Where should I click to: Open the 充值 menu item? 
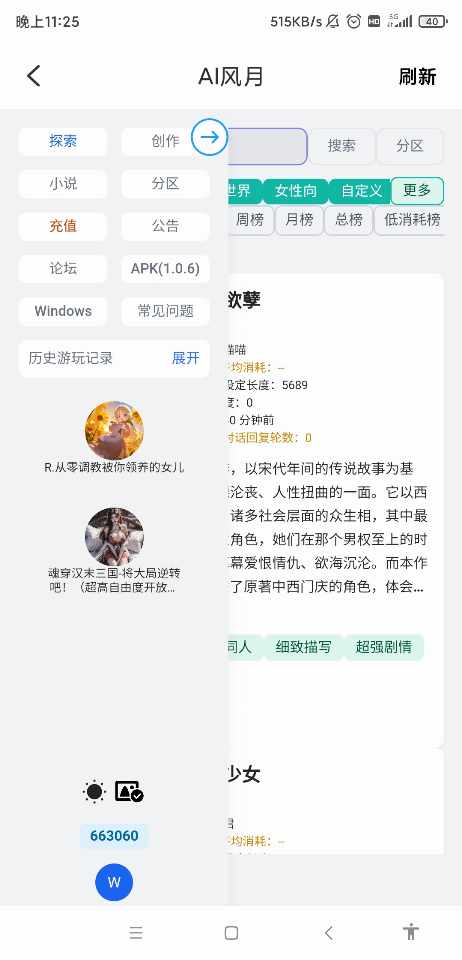[63, 226]
